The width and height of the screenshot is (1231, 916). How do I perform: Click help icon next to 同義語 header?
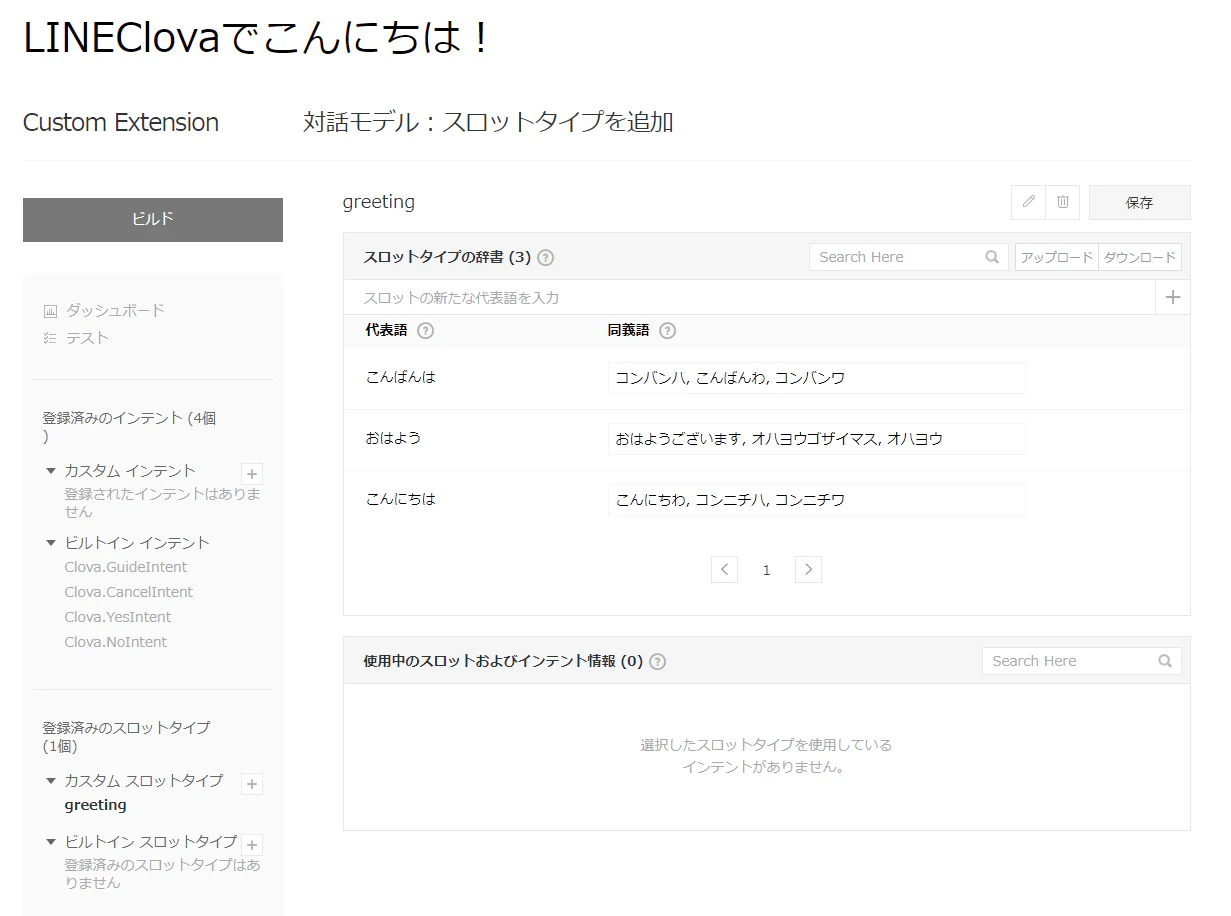coord(667,331)
